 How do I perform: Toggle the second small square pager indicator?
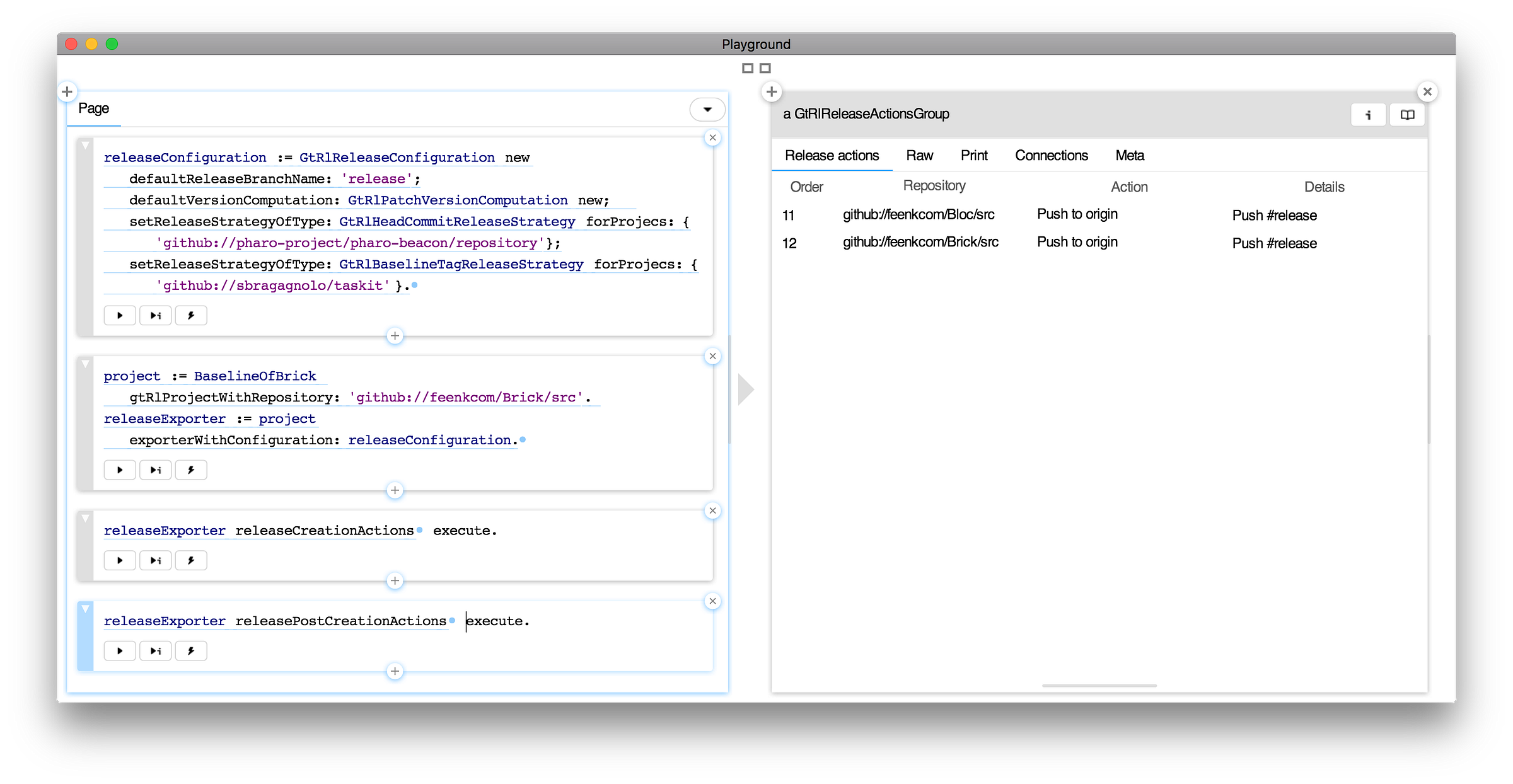coord(765,68)
